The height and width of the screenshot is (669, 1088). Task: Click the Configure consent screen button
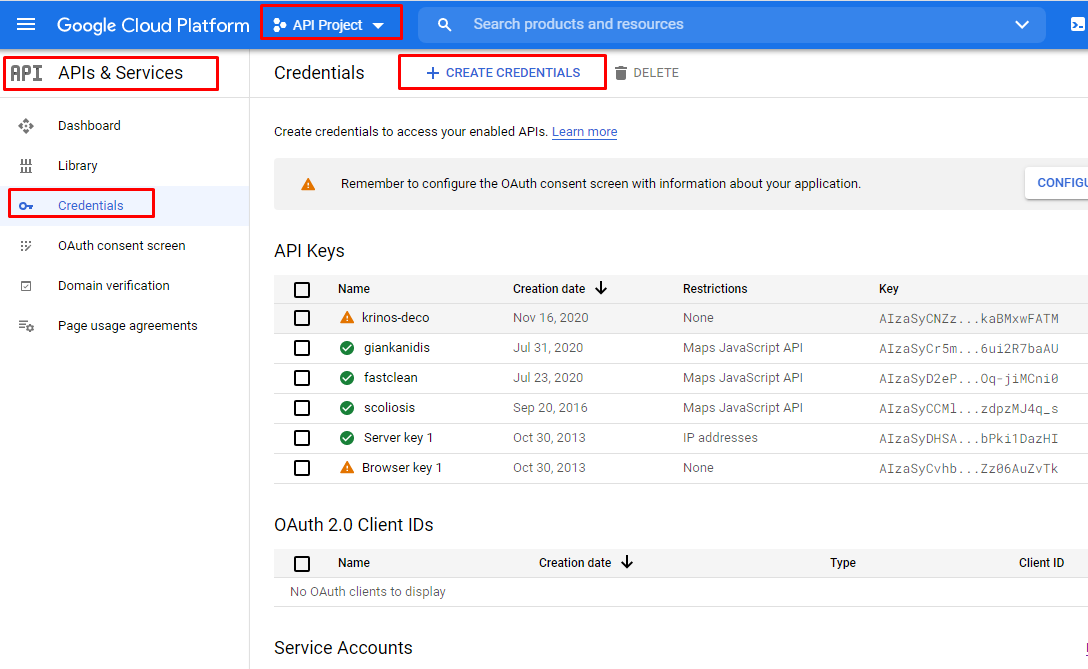1057,183
